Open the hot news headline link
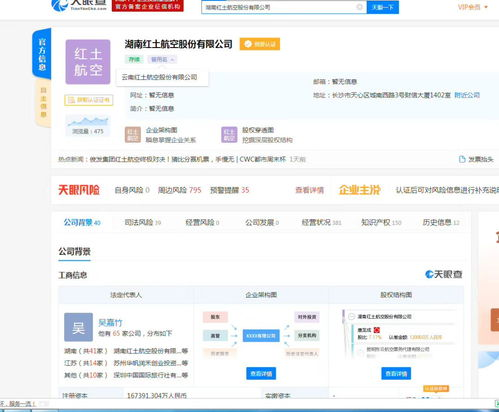This screenshot has width=499, height=412. tap(188, 159)
